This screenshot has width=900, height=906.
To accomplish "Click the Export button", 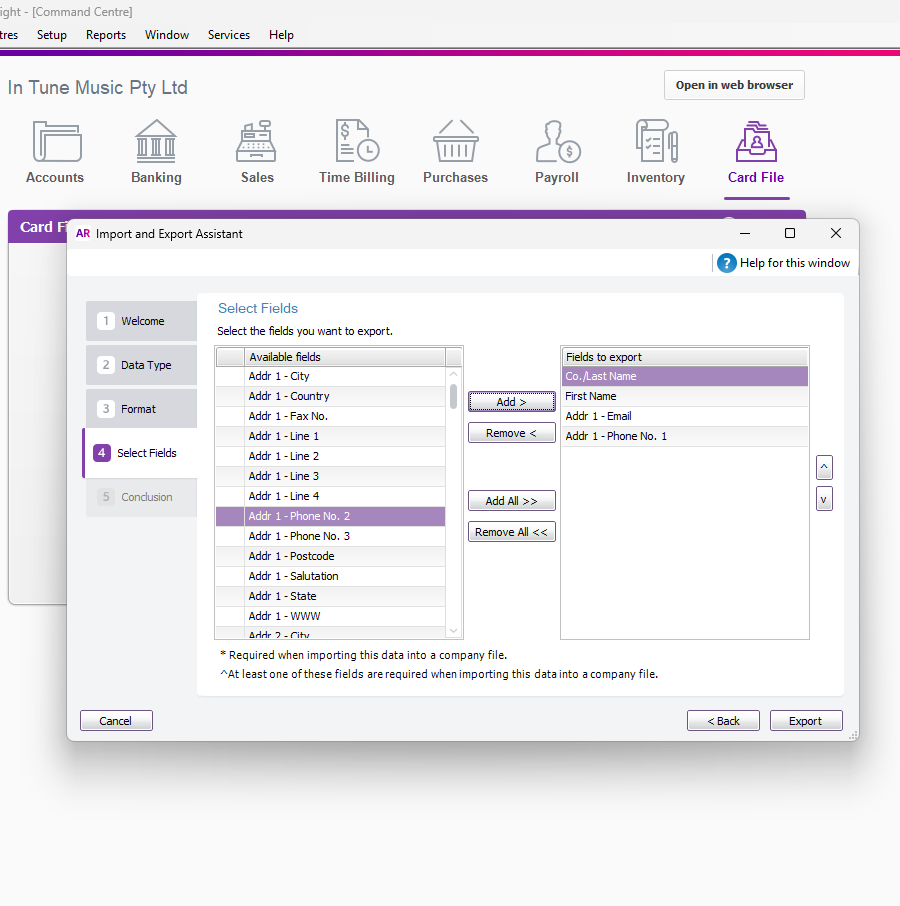I will click(x=806, y=720).
